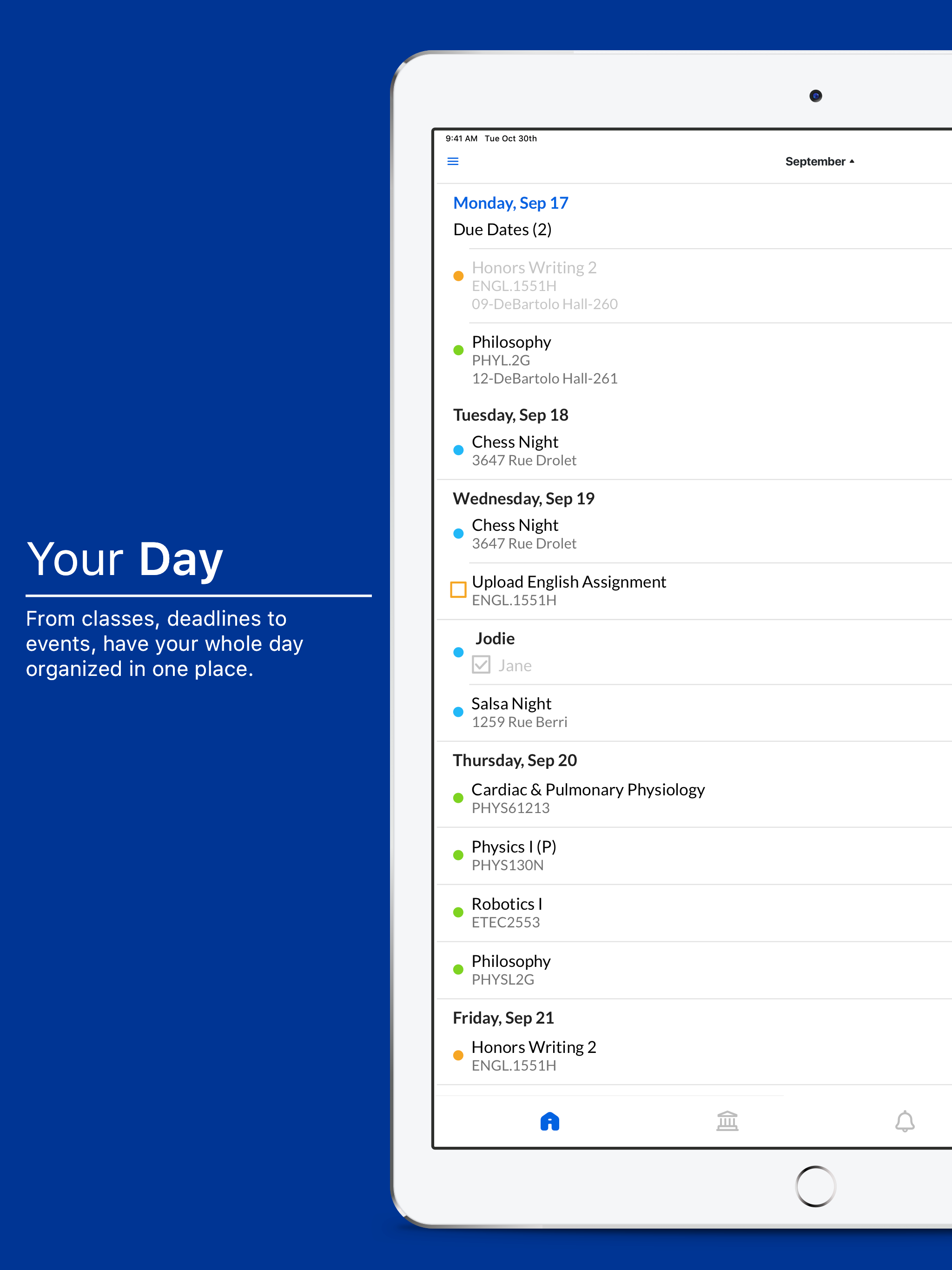Uncheck the Jane checkbox
Image resolution: width=952 pixels, height=1270 pixels.
click(x=481, y=665)
